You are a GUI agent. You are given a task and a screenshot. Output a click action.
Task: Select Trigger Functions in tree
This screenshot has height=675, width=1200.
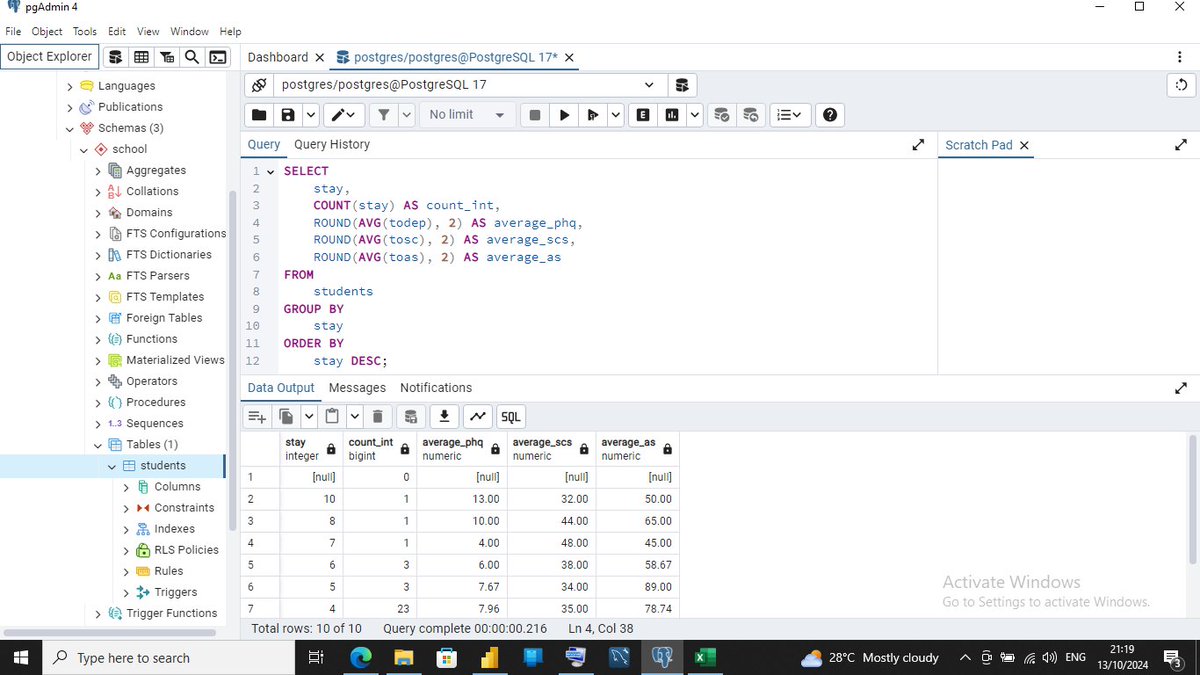(x=171, y=613)
